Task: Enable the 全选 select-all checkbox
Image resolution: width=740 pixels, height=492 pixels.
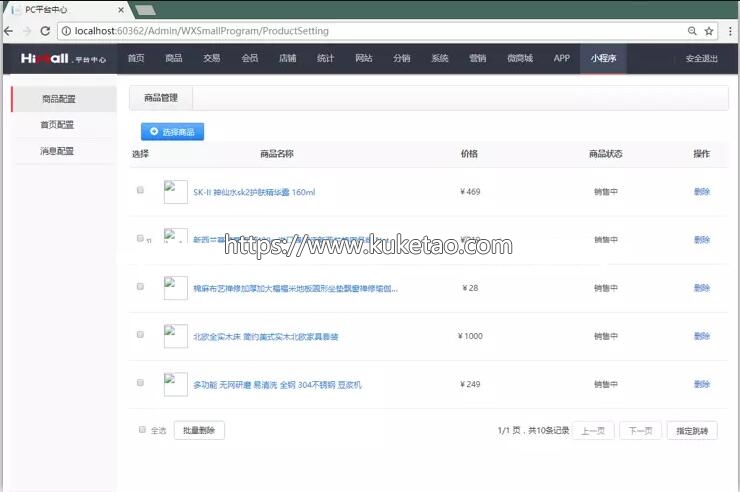Action: pyautogui.click(x=142, y=430)
